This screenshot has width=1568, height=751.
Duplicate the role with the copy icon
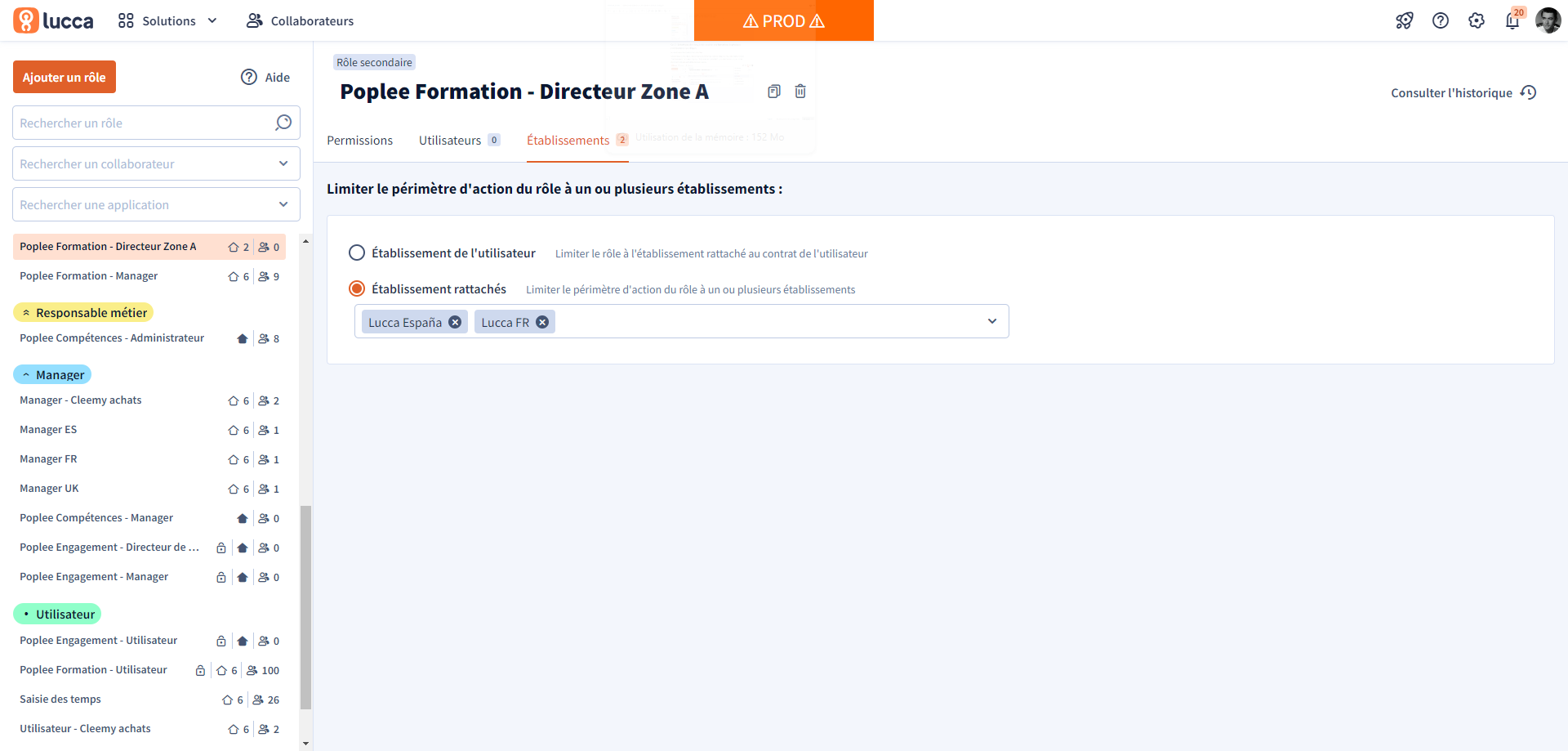774,92
